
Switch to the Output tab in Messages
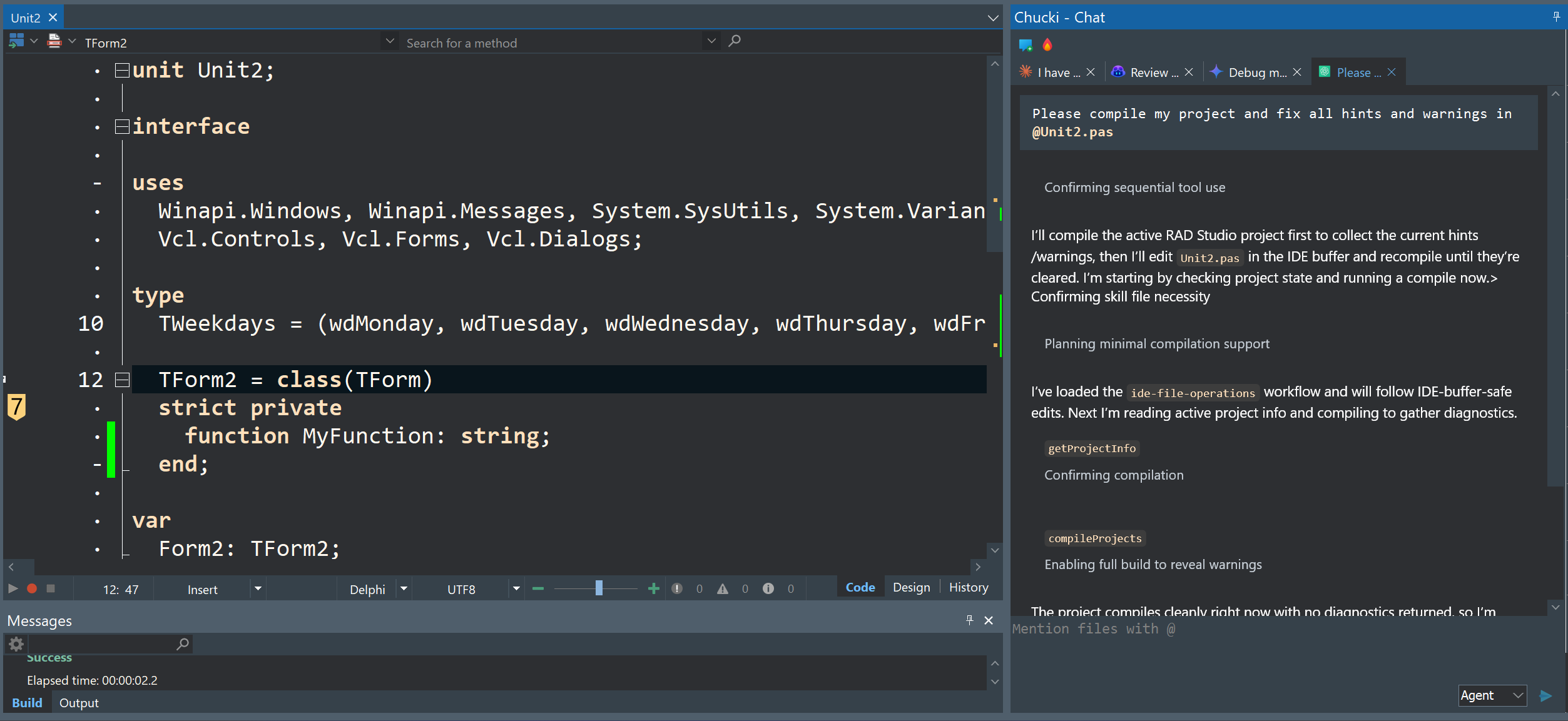(79, 703)
